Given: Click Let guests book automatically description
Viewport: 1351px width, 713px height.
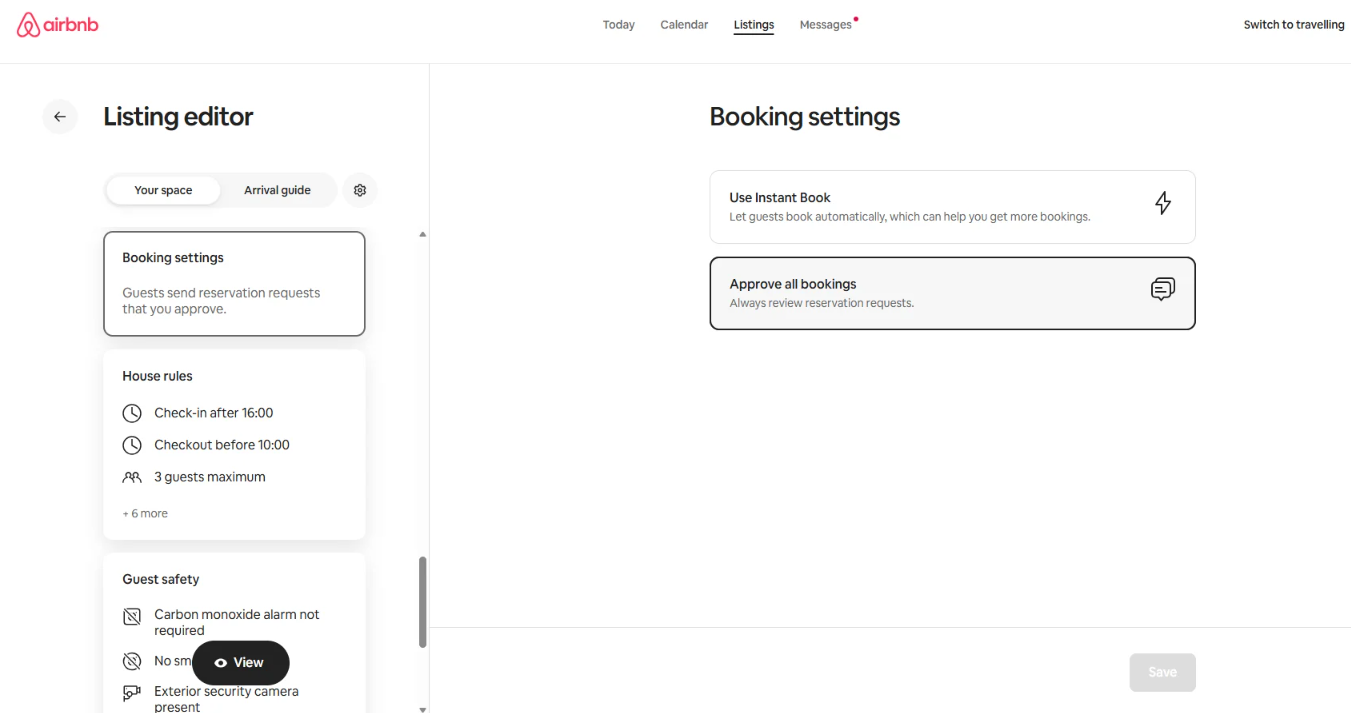Looking at the screenshot, I should point(910,216).
